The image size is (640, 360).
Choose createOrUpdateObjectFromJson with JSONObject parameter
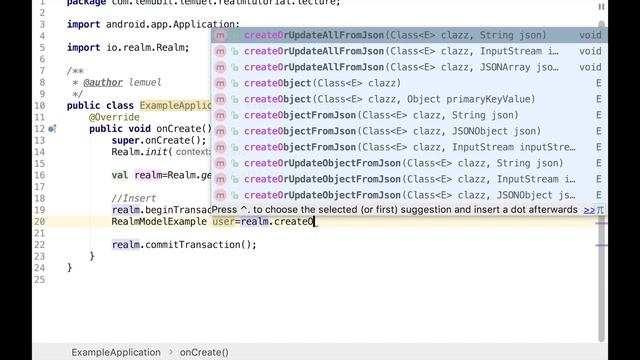tap(409, 195)
